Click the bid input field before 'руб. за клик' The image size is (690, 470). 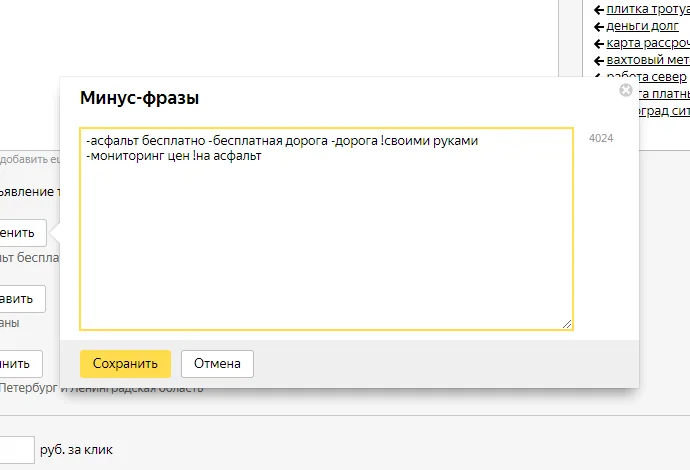(x=17, y=450)
